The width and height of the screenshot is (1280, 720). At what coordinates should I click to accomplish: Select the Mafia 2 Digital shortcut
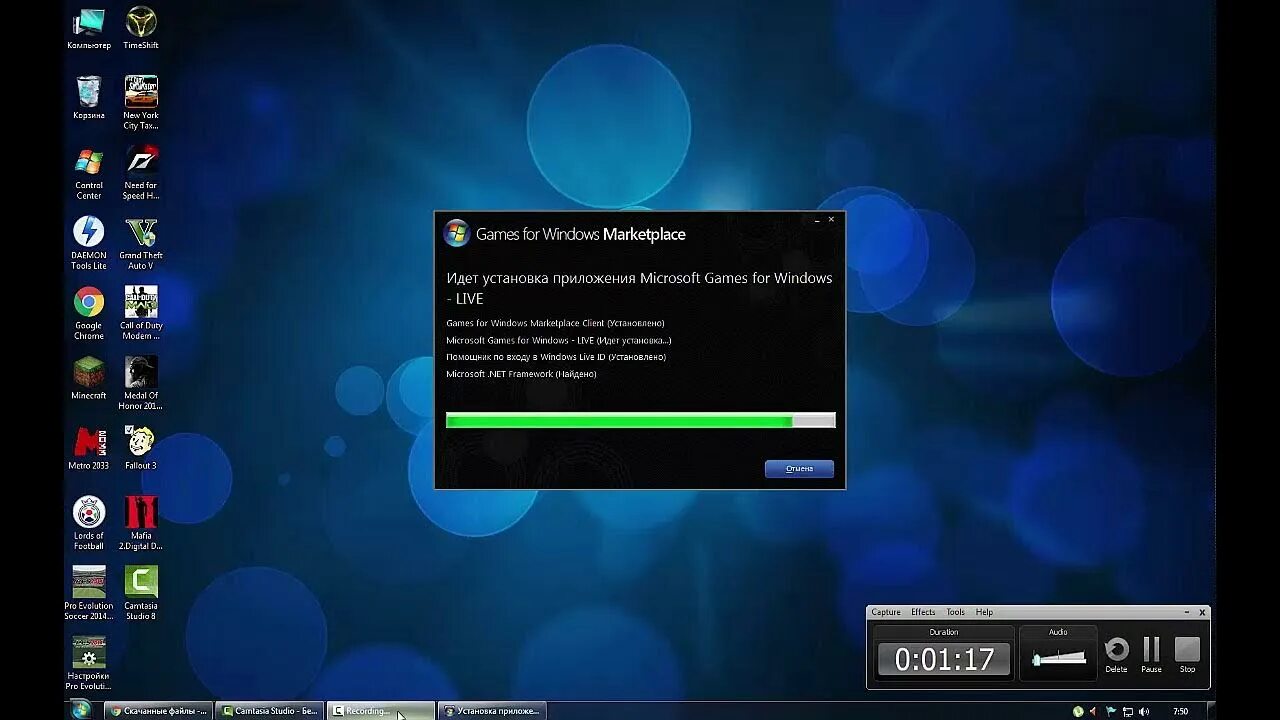coord(140,523)
